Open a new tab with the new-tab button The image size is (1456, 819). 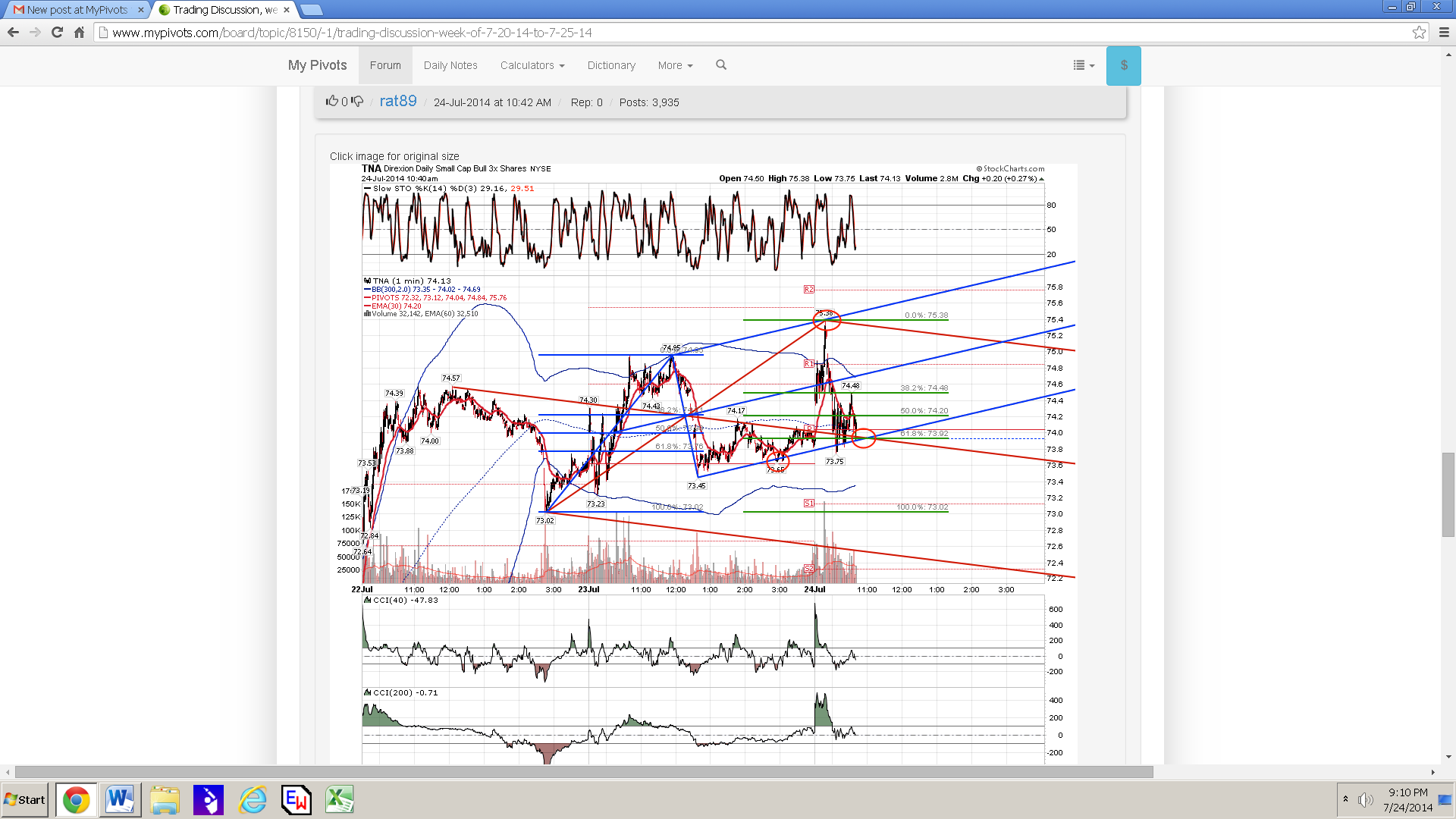pyautogui.click(x=311, y=10)
